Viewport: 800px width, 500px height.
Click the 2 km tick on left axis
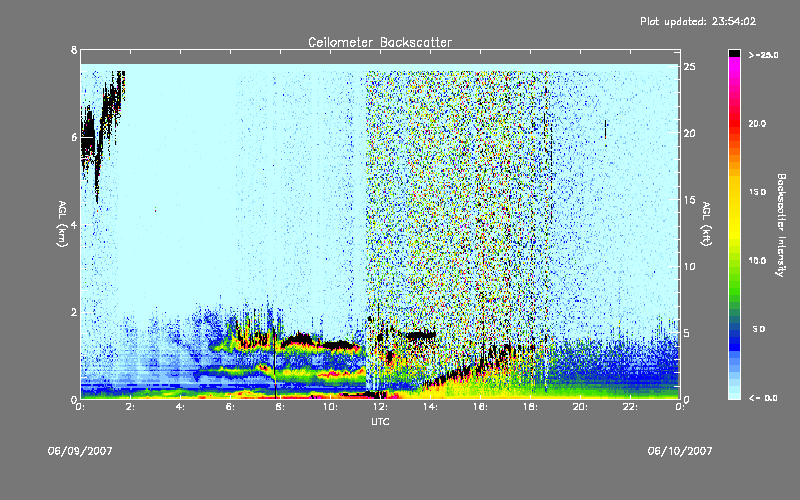point(74,312)
